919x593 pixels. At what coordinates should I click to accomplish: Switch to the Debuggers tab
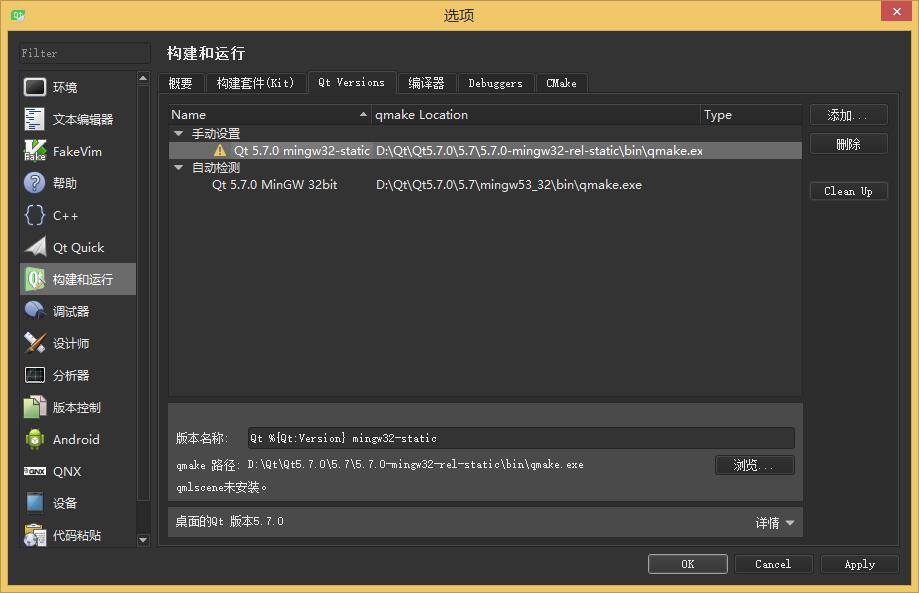tap(495, 83)
